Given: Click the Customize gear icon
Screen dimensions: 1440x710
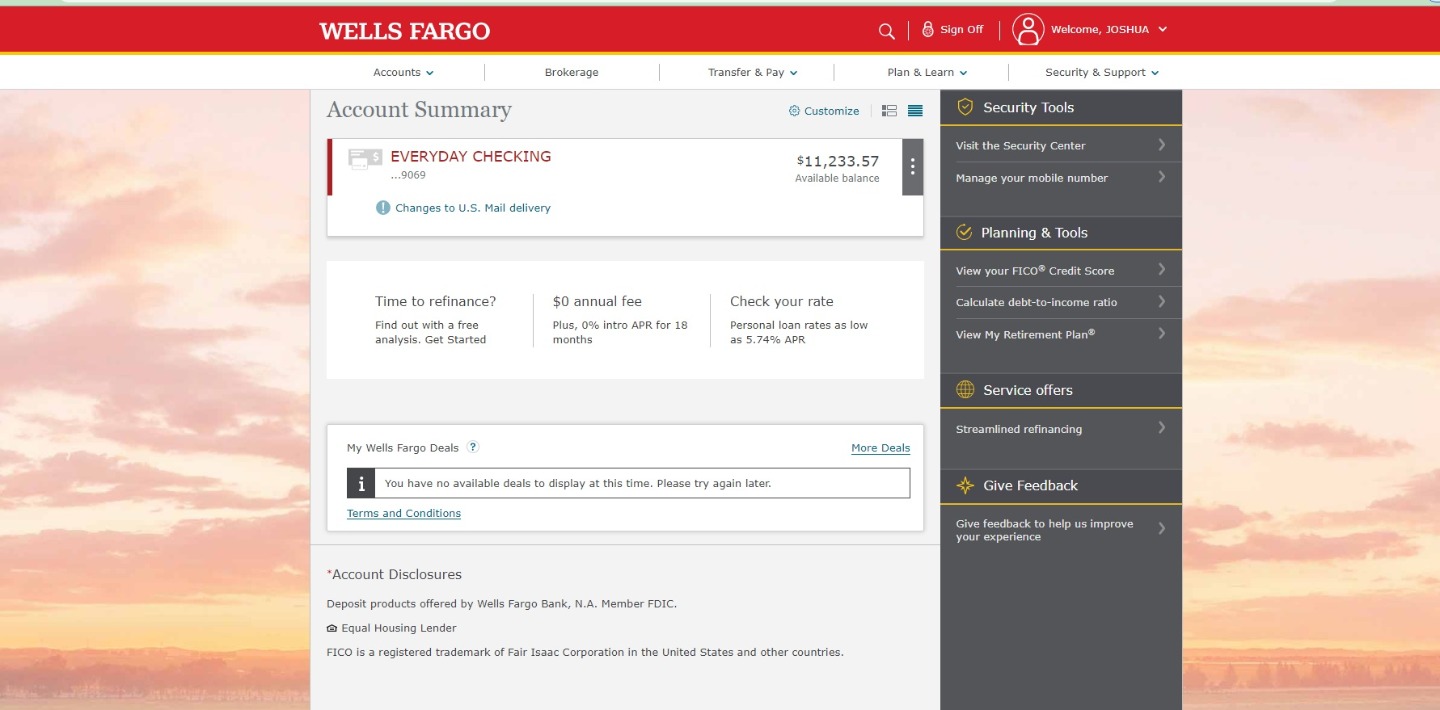Looking at the screenshot, I should click(794, 111).
